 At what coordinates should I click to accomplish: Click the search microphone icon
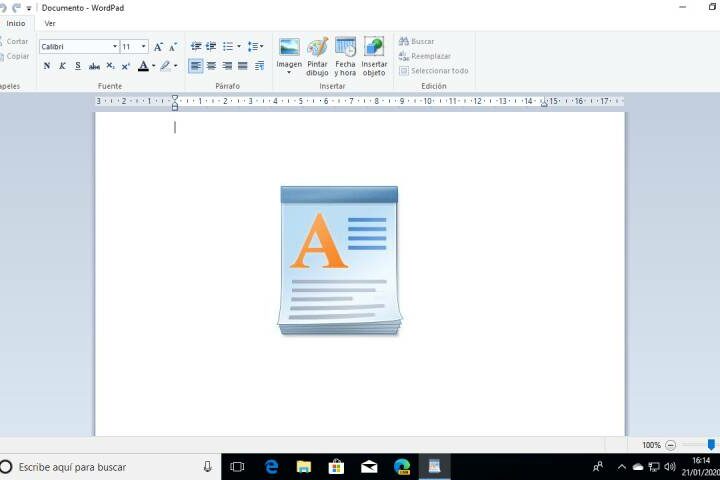click(208, 467)
